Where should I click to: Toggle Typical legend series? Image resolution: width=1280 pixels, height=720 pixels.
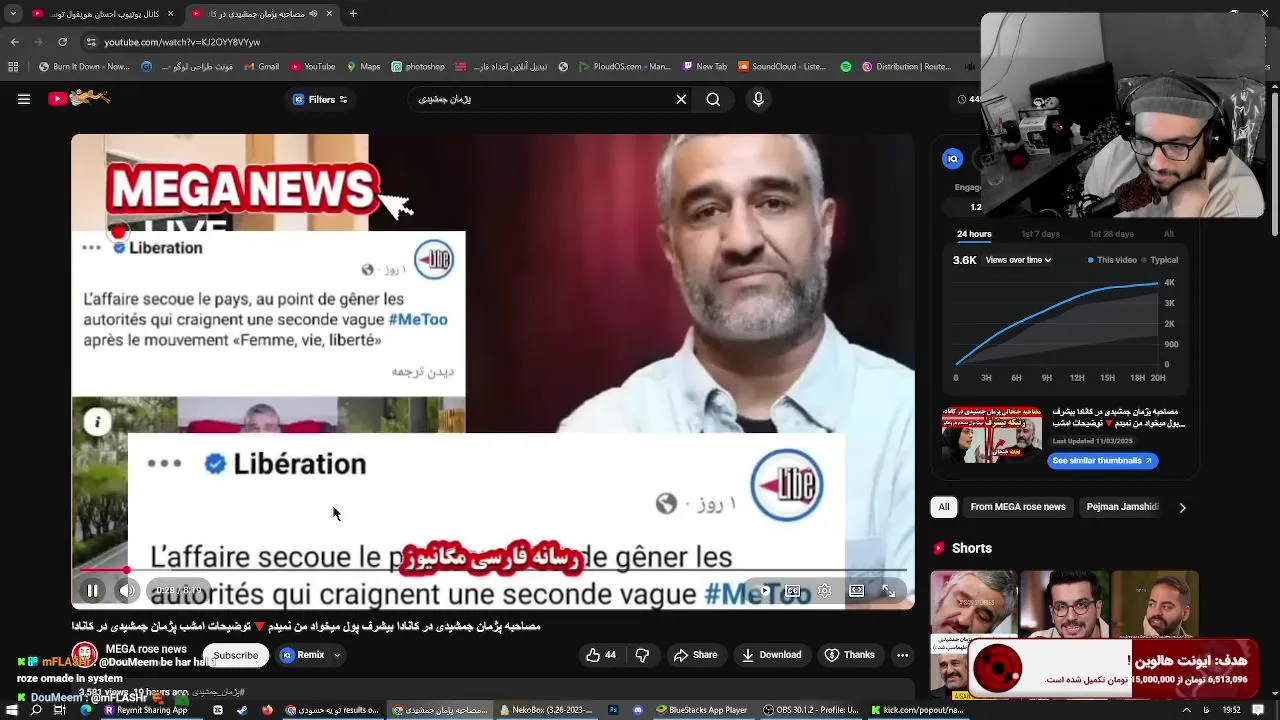click(1160, 260)
